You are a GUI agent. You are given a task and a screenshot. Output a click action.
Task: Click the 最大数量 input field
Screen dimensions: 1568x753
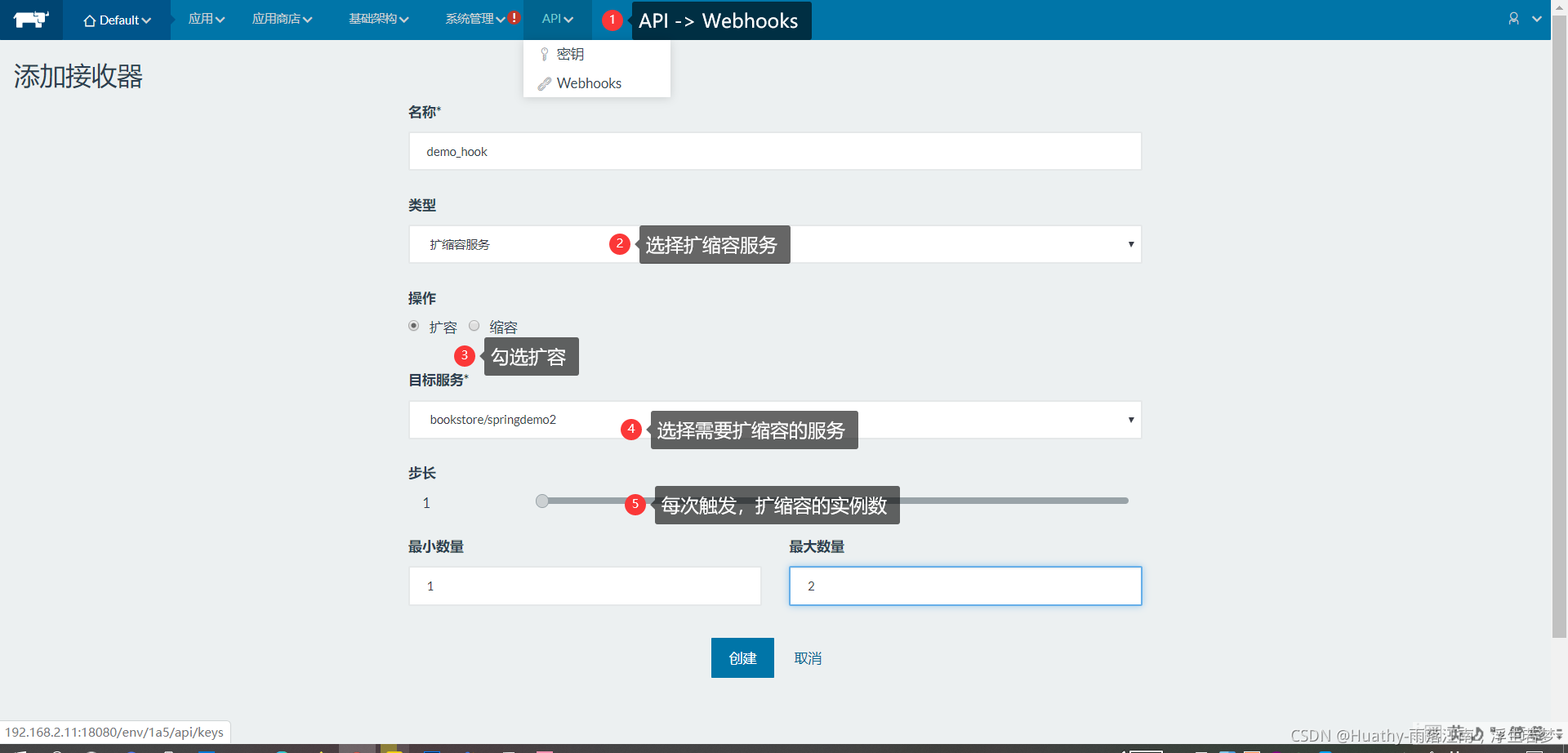click(965, 586)
